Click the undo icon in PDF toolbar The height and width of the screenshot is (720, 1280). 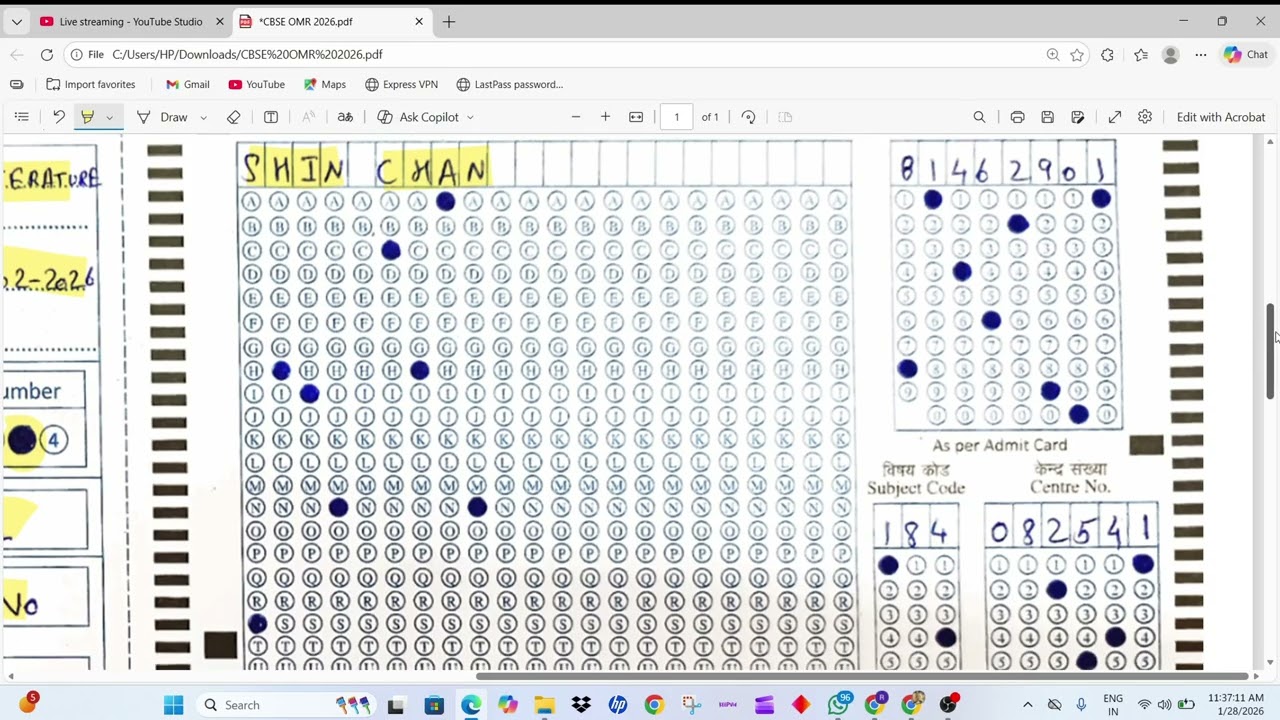click(x=58, y=117)
